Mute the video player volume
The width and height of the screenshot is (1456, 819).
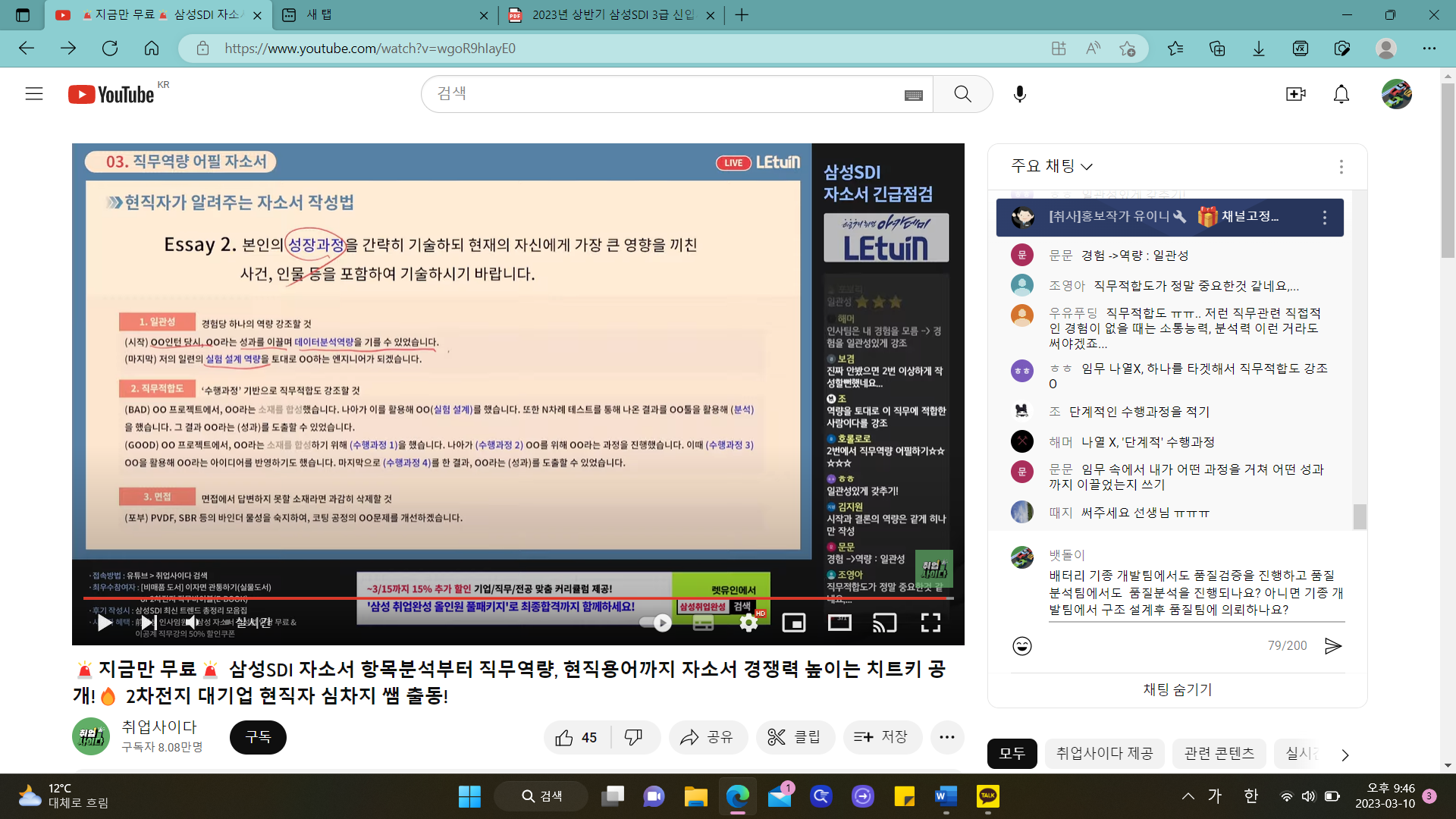tap(193, 623)
